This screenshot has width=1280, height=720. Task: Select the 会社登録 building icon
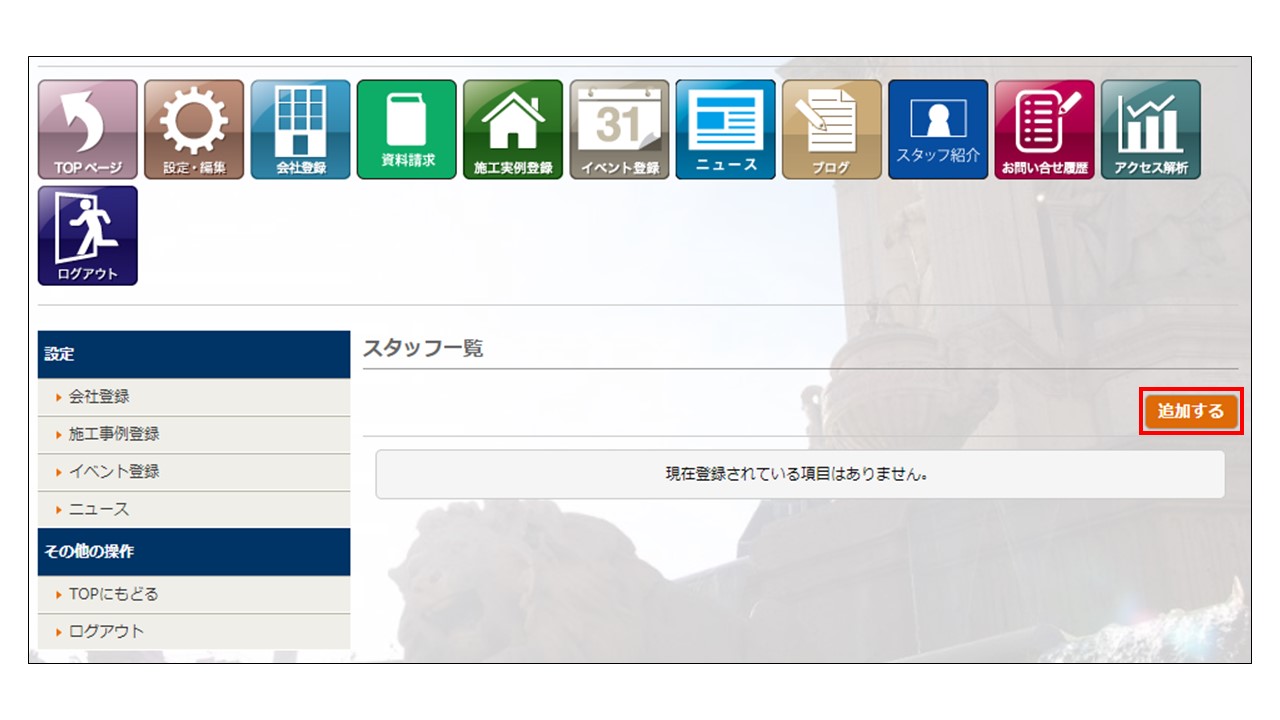(300, 130)
